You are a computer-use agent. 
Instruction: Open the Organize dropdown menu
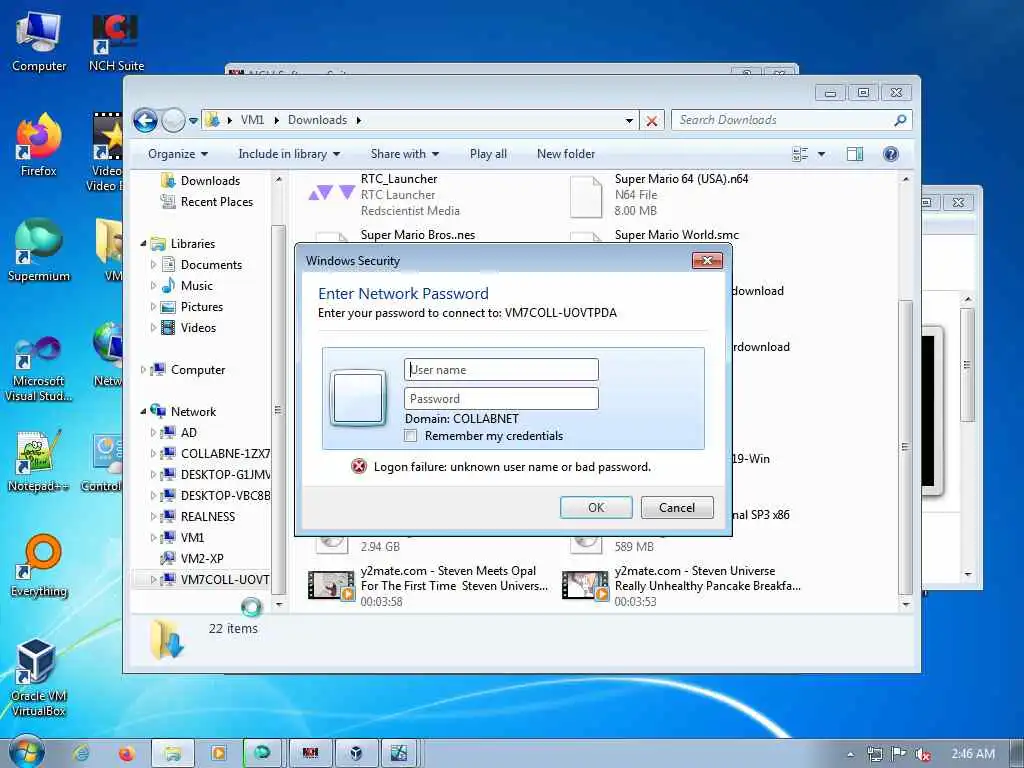178,154
